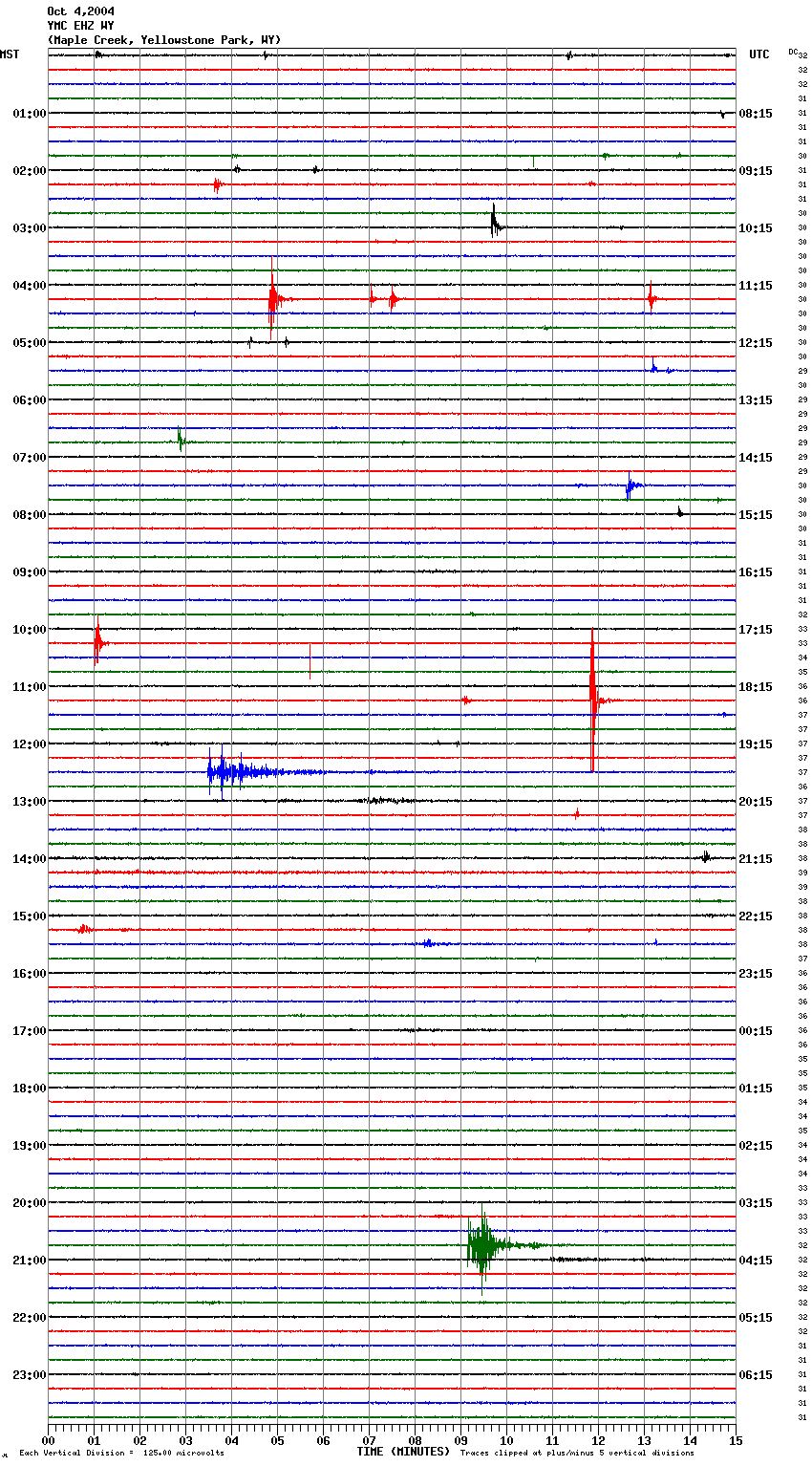Screen dimensions: 812x1466
Task: Click the 'Each Vertical Division = 125.00 microvolts' note
Action: click(x=121, y=1454)
